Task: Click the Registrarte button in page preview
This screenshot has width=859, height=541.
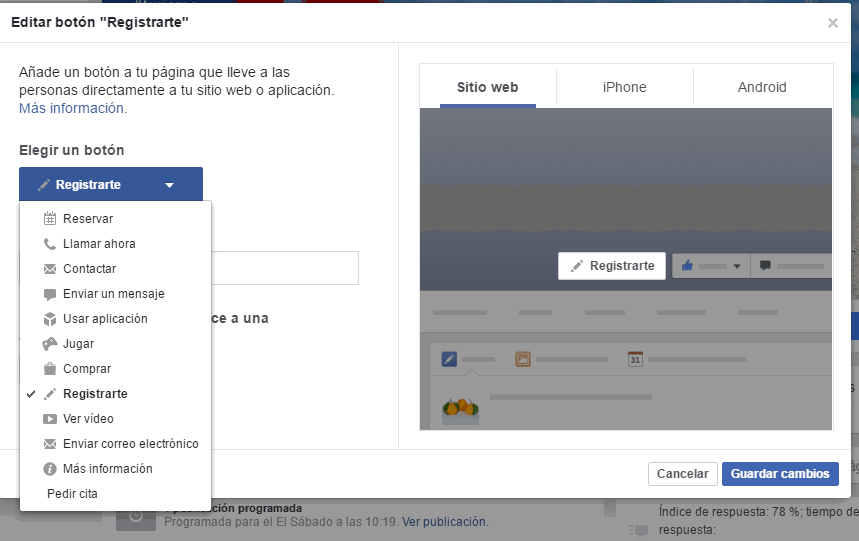Action: pyautogui.click(x=612, y=266)
